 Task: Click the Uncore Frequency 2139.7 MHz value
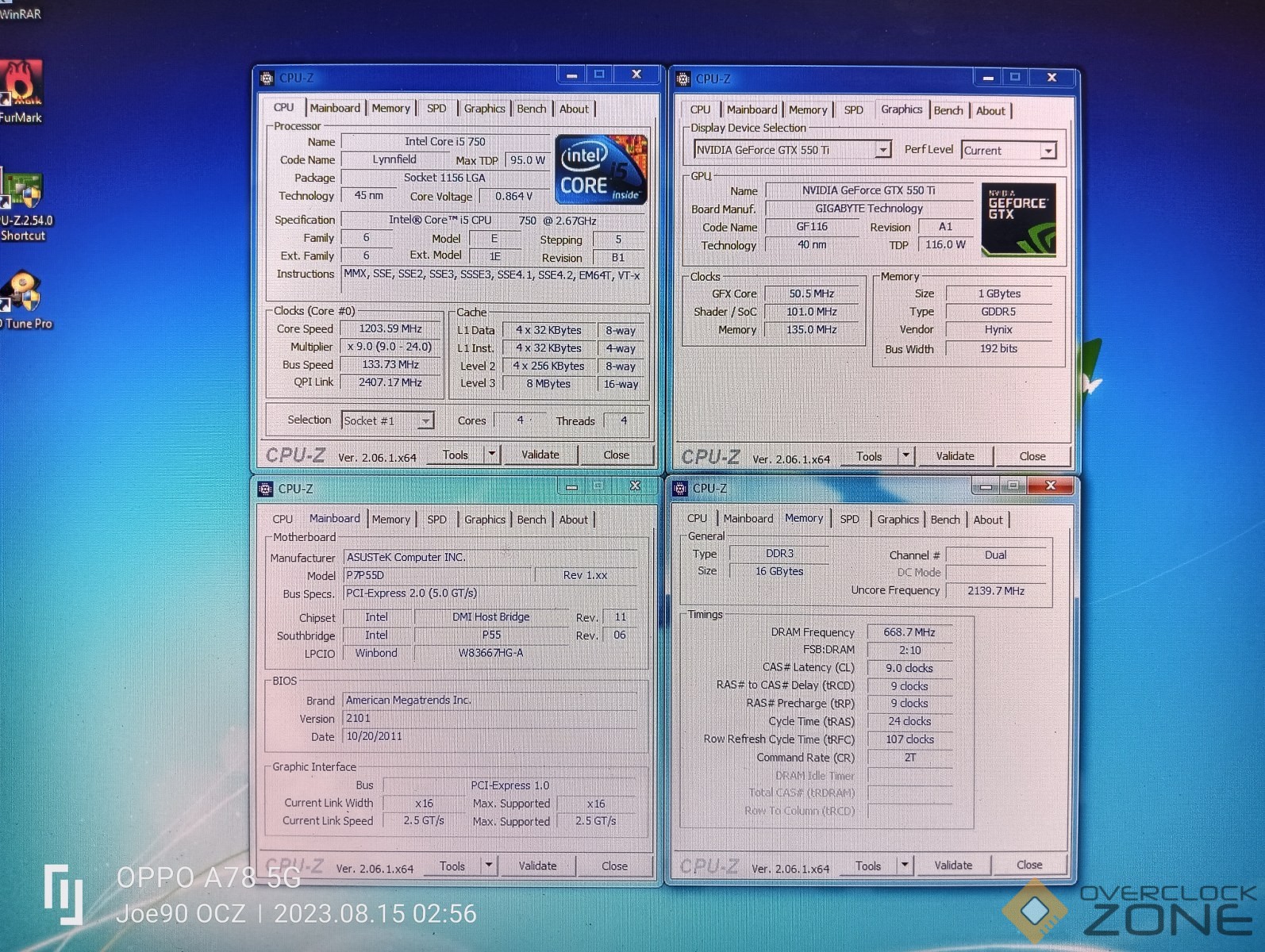[x=996, y=590]
